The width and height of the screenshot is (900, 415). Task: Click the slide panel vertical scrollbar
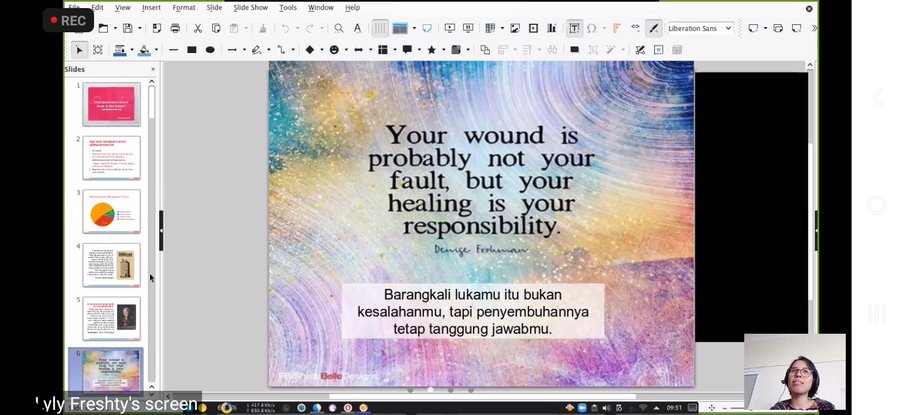152,236
